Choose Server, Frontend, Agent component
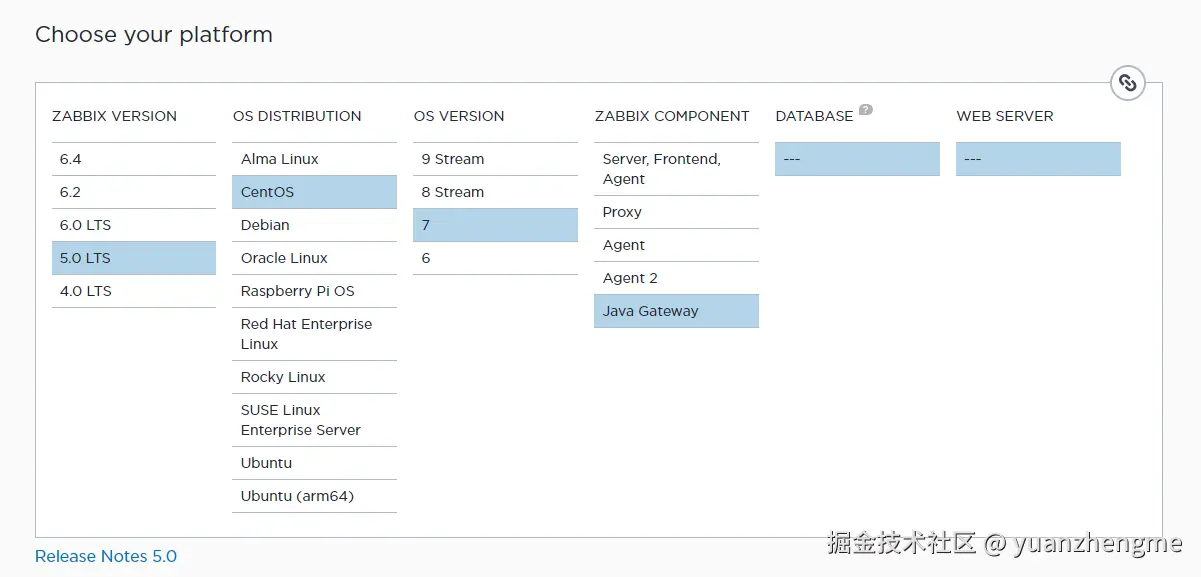The height and width of the screenshot is (577, 1201). 676,169
